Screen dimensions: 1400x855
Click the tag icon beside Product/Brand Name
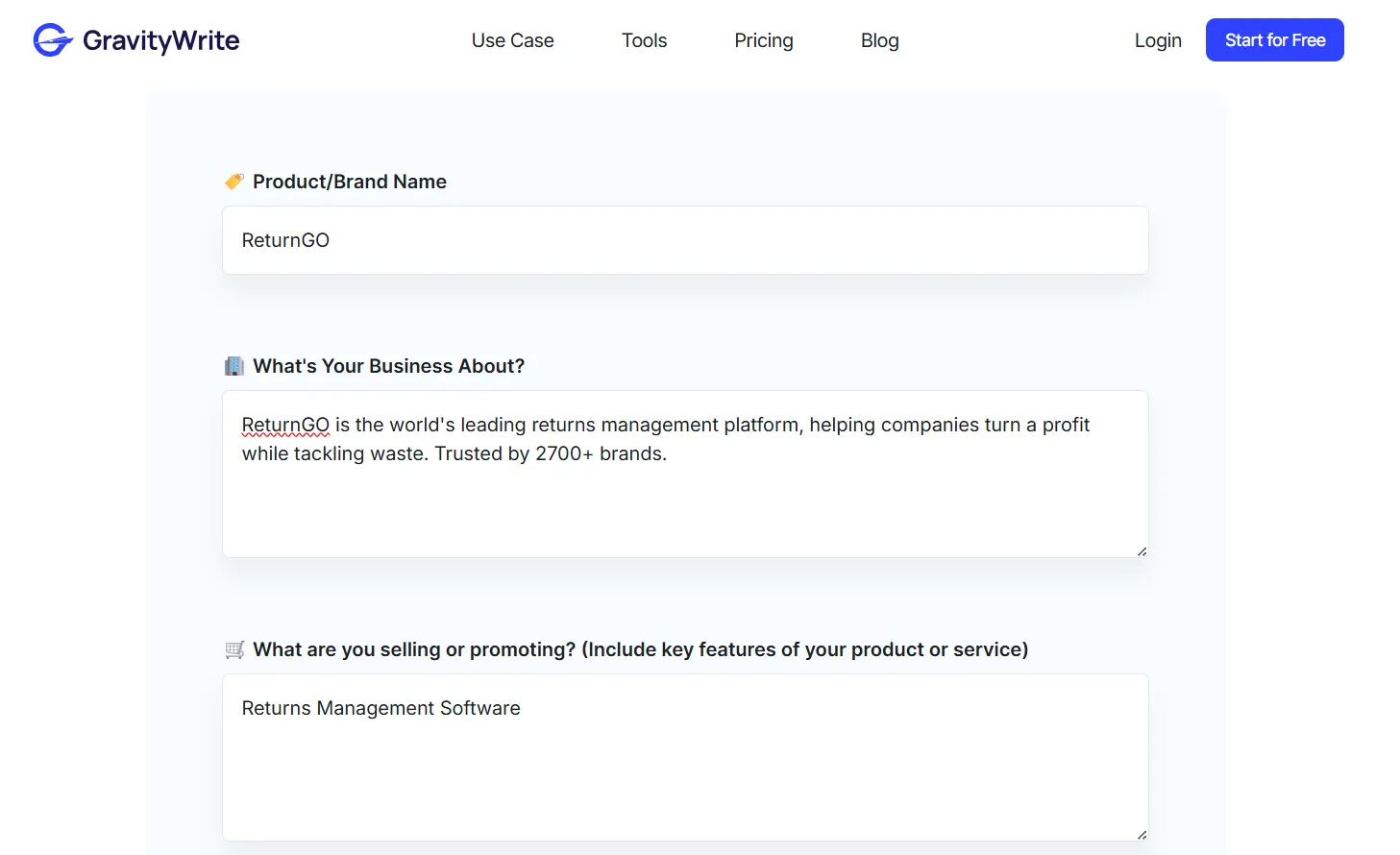(233, 182)
